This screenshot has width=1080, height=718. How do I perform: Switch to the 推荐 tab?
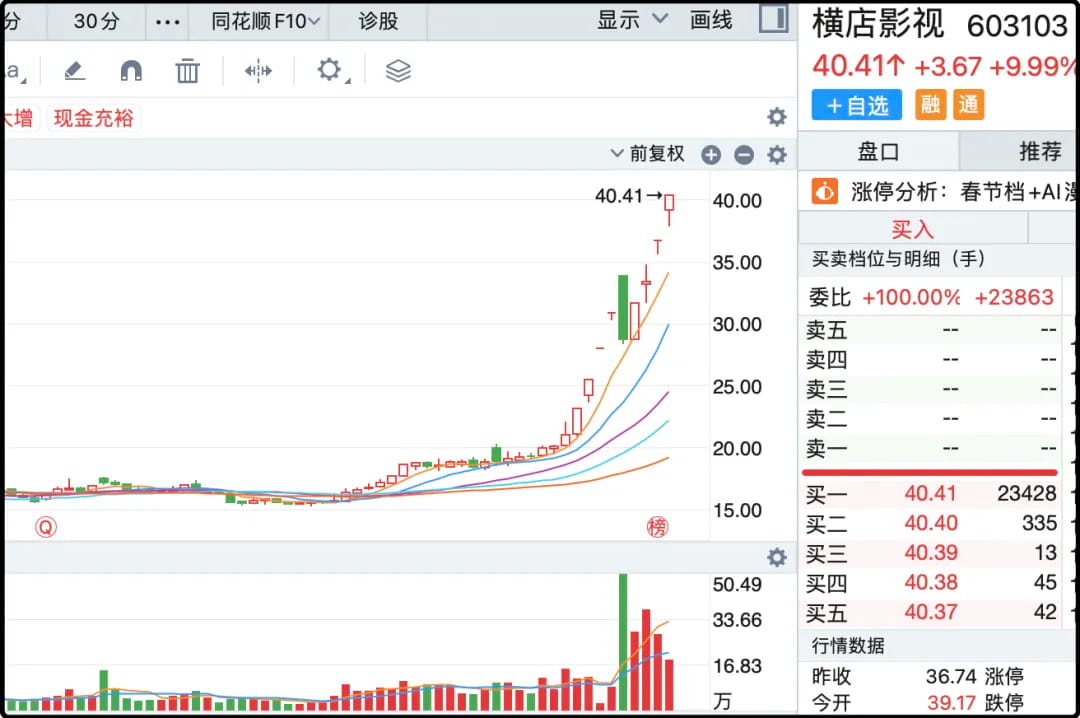click(1039, 151)
